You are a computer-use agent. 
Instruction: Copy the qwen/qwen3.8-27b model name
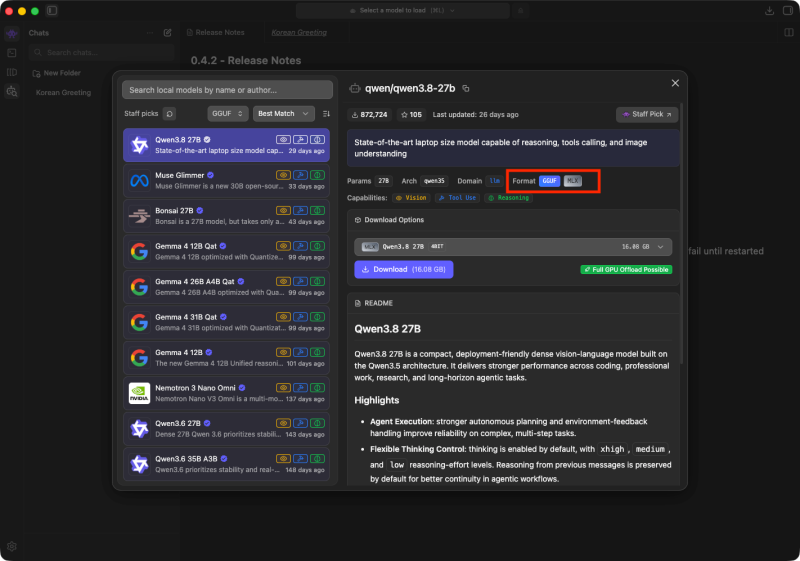tap(466, 89)
